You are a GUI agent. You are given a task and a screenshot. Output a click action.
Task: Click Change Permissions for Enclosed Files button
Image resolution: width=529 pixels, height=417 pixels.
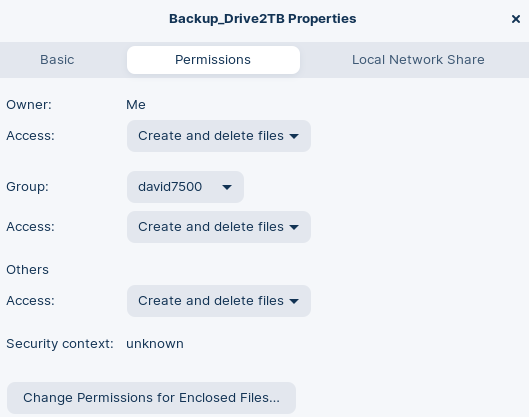coord(151,398)
